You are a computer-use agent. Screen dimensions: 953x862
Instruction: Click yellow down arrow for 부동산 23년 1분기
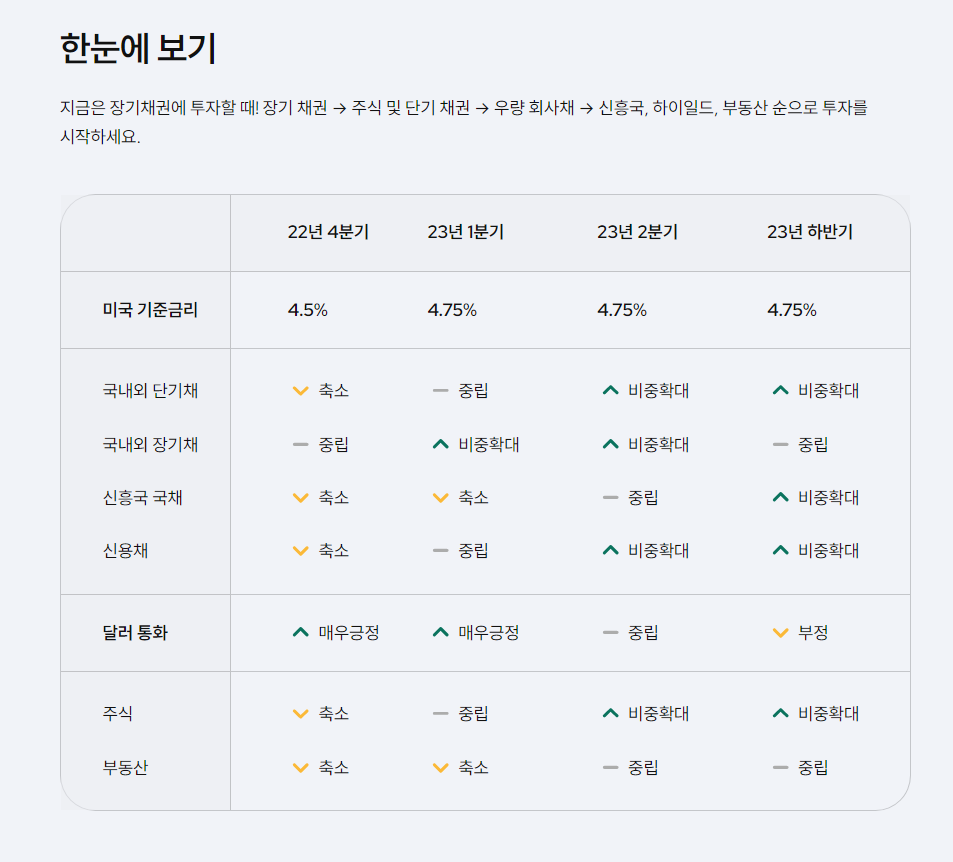point(441,768)
